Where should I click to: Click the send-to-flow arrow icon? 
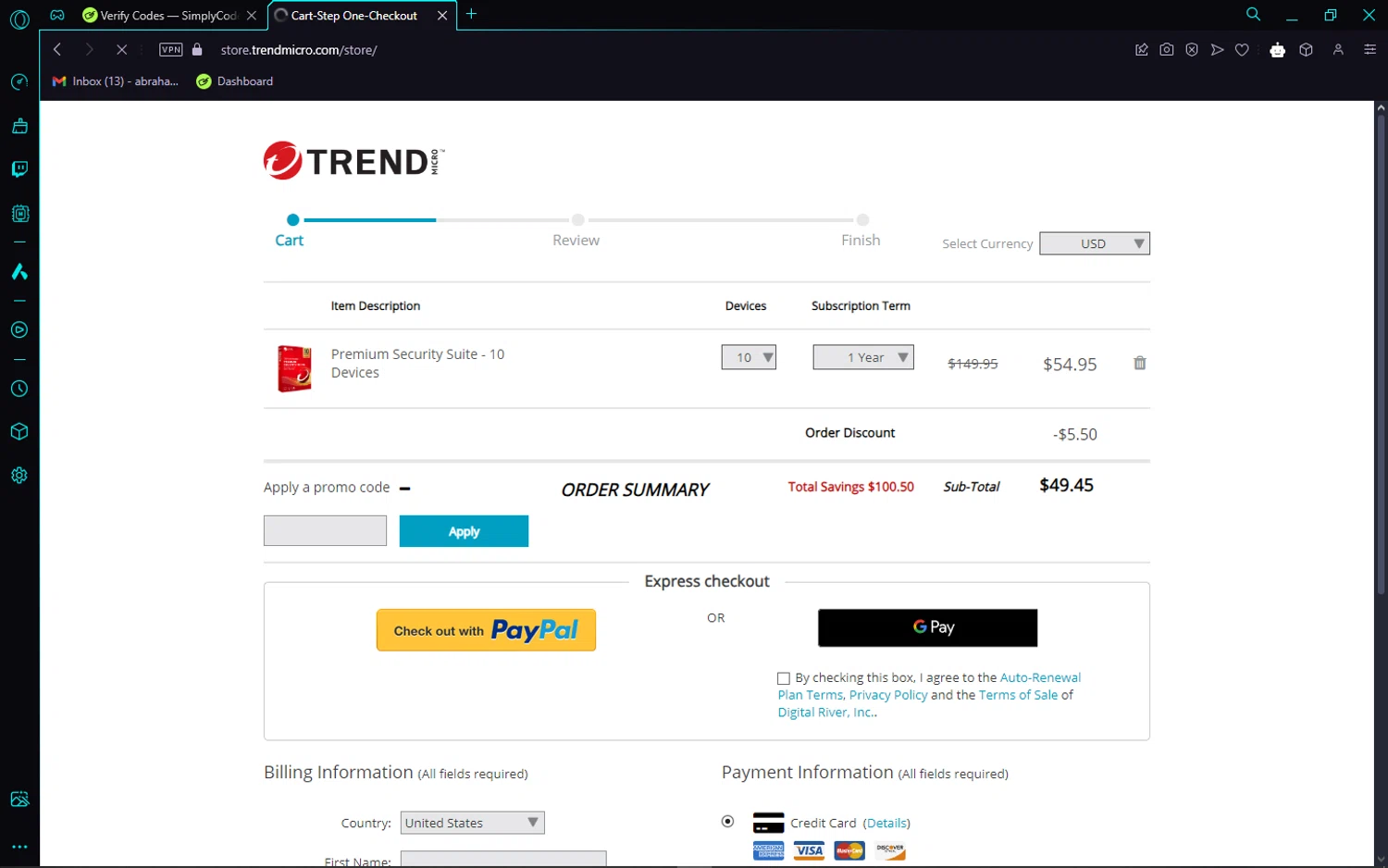[1217, 50]
